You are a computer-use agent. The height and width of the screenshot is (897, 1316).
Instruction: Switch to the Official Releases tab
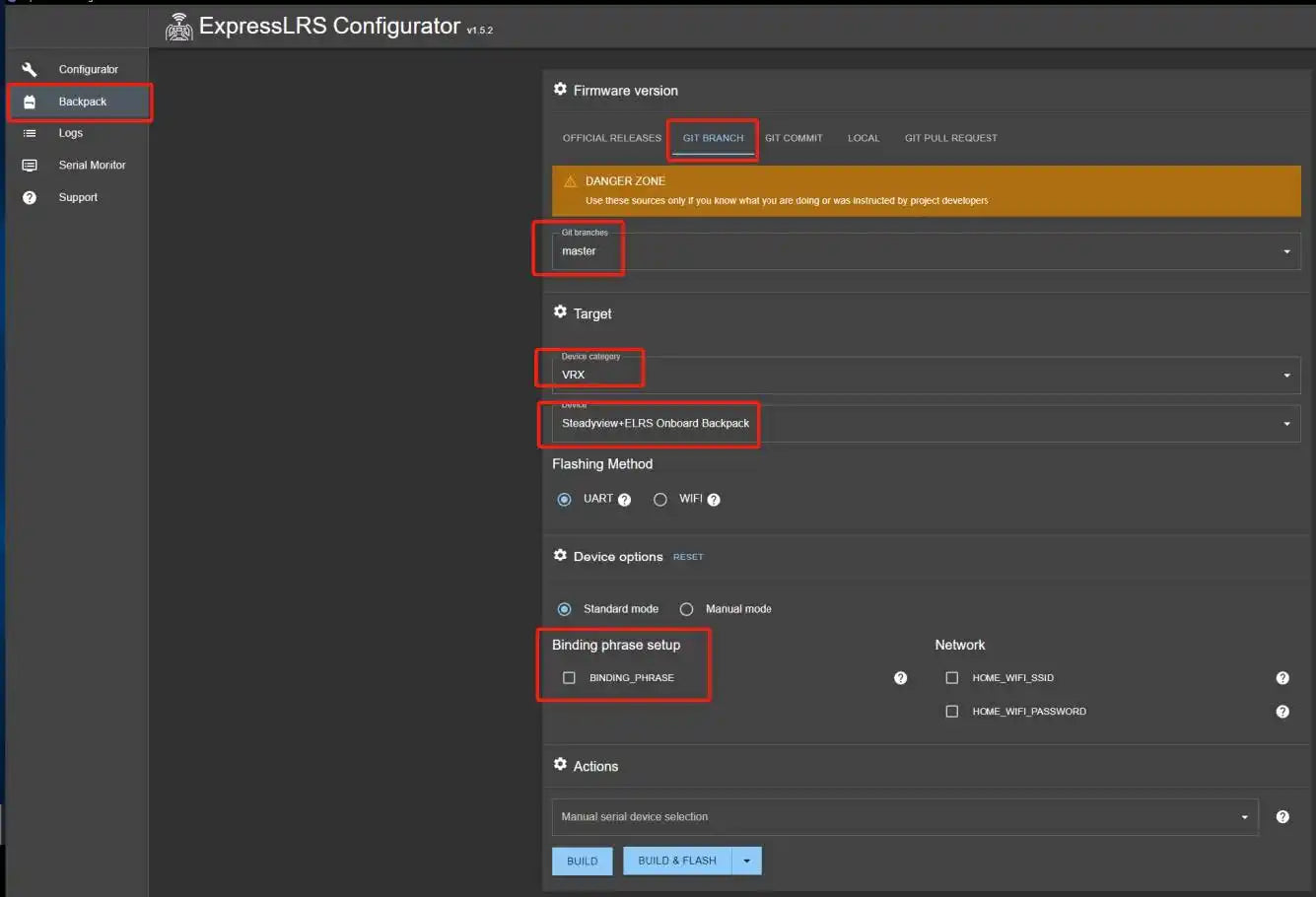611,138
